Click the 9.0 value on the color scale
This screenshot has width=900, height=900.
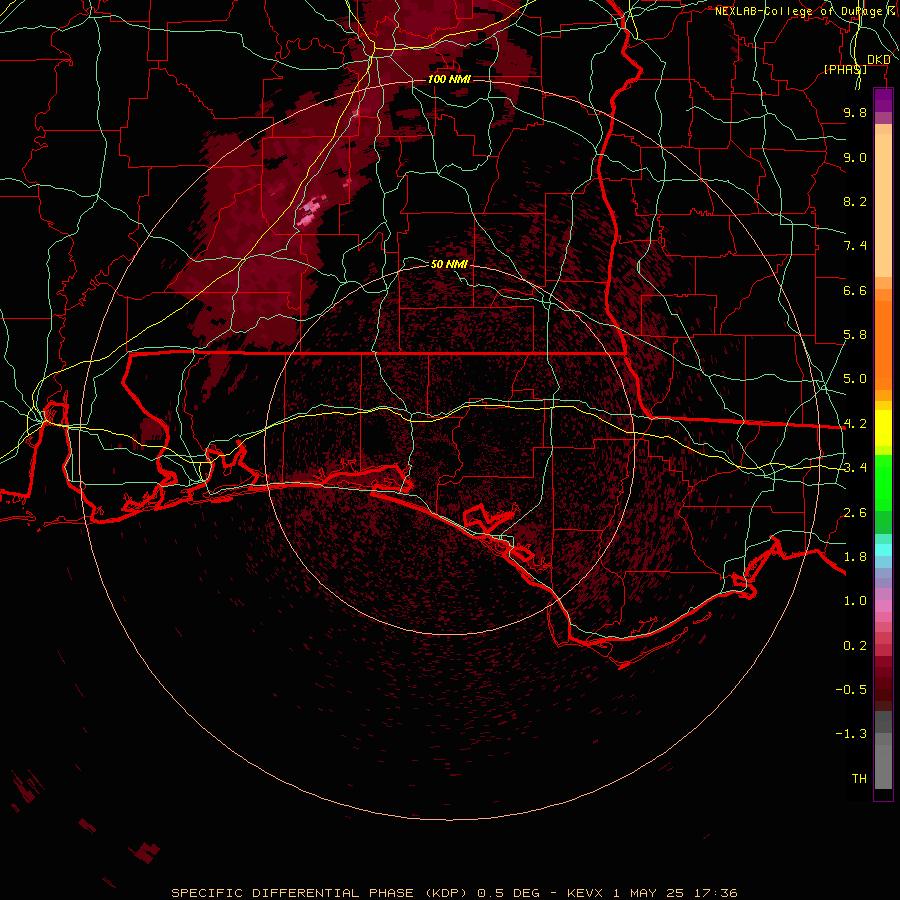(855, 157)
